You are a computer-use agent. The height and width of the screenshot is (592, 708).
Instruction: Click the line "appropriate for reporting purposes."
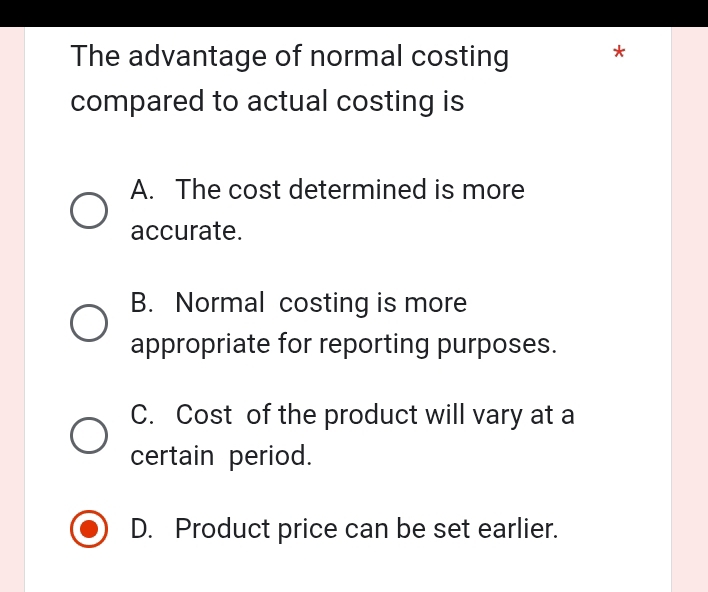tap(343, 344)
